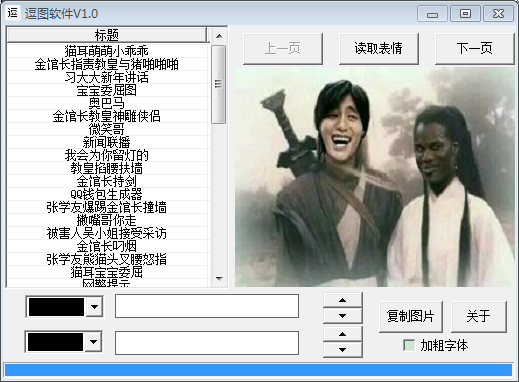Image resolution: width=519 pixels, height=382 pixels.
Task: Copy the image with 复制图片
Action: click(411, 316)
